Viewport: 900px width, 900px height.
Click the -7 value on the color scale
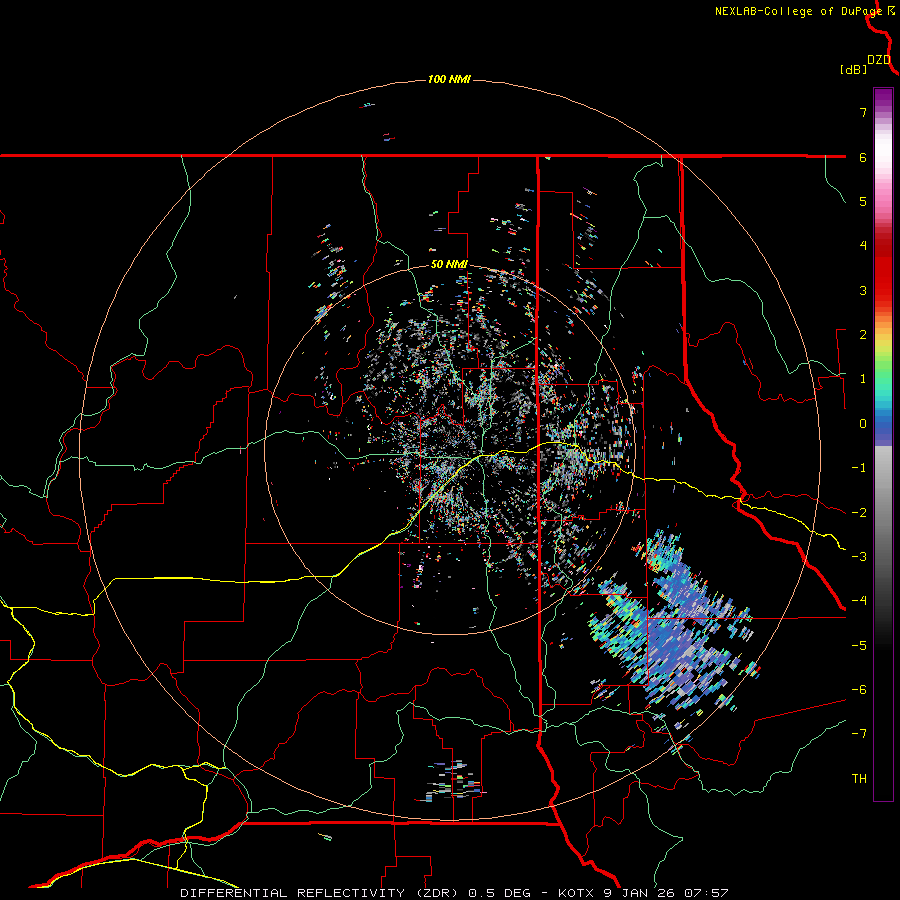pos(859,734)
